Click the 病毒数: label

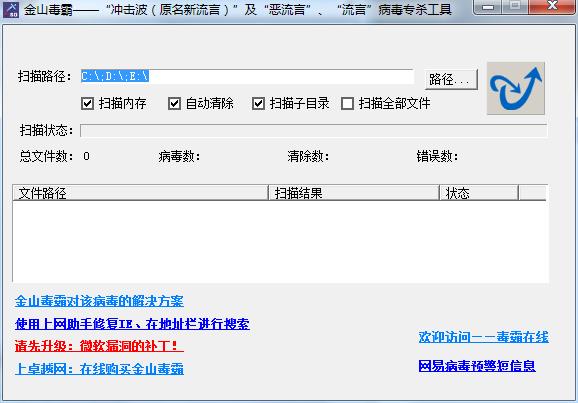[180, 157]
